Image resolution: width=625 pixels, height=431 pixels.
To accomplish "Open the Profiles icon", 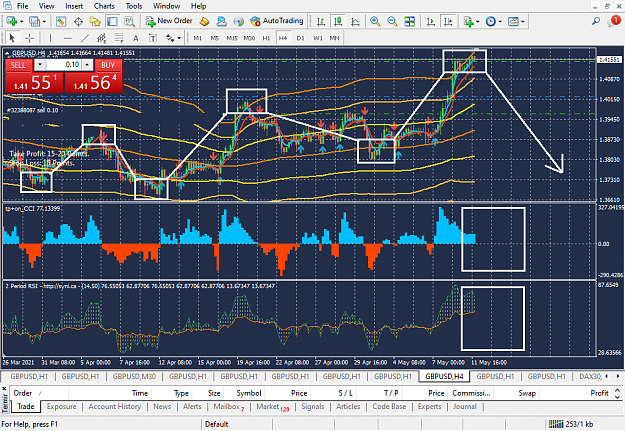I will (35, 21).
